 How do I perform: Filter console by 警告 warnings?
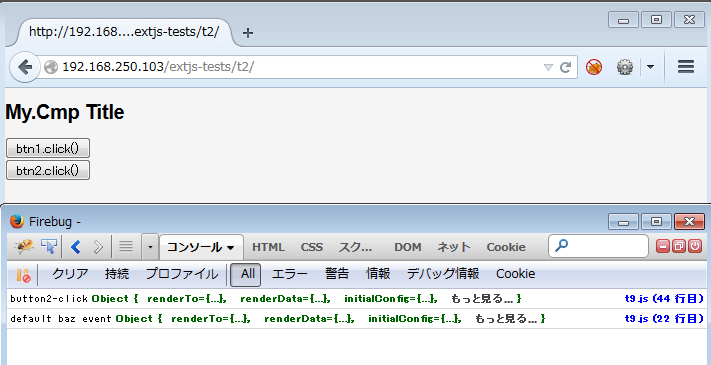337,274
